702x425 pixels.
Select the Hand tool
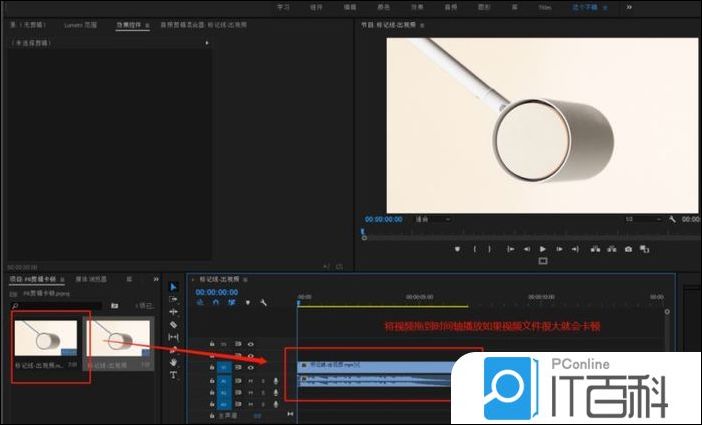tap(173, 362)
